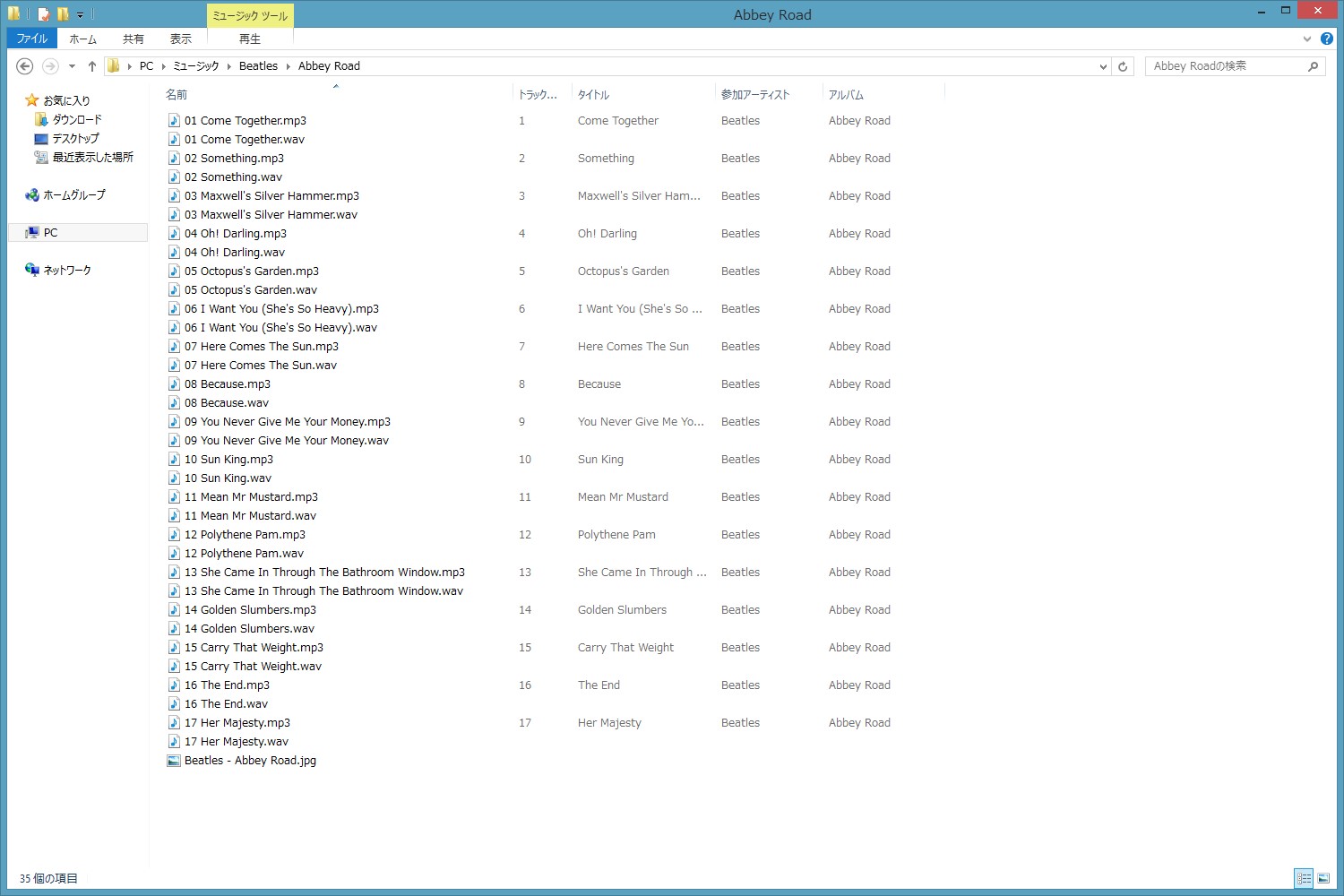
Task: Click ミュージック in the address breadcrumb
Action: point(196,66)
